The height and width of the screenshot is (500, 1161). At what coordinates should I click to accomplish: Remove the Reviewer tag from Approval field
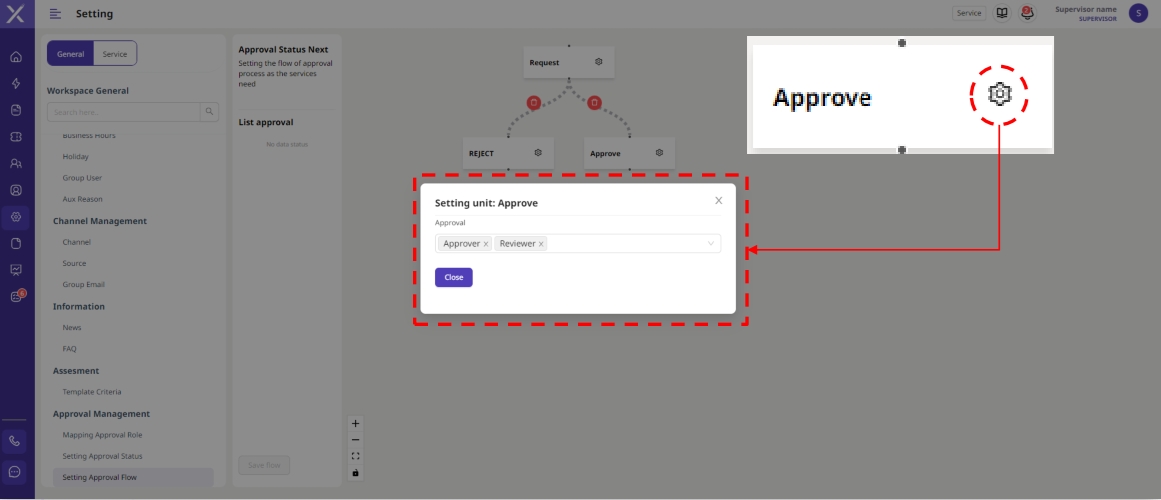pos(541,244)
